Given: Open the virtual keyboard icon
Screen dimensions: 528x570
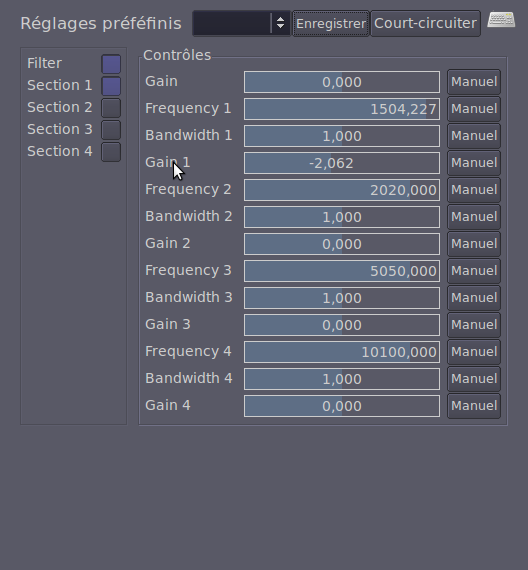Looking at the screenshot, I should [x=501, y=20].
